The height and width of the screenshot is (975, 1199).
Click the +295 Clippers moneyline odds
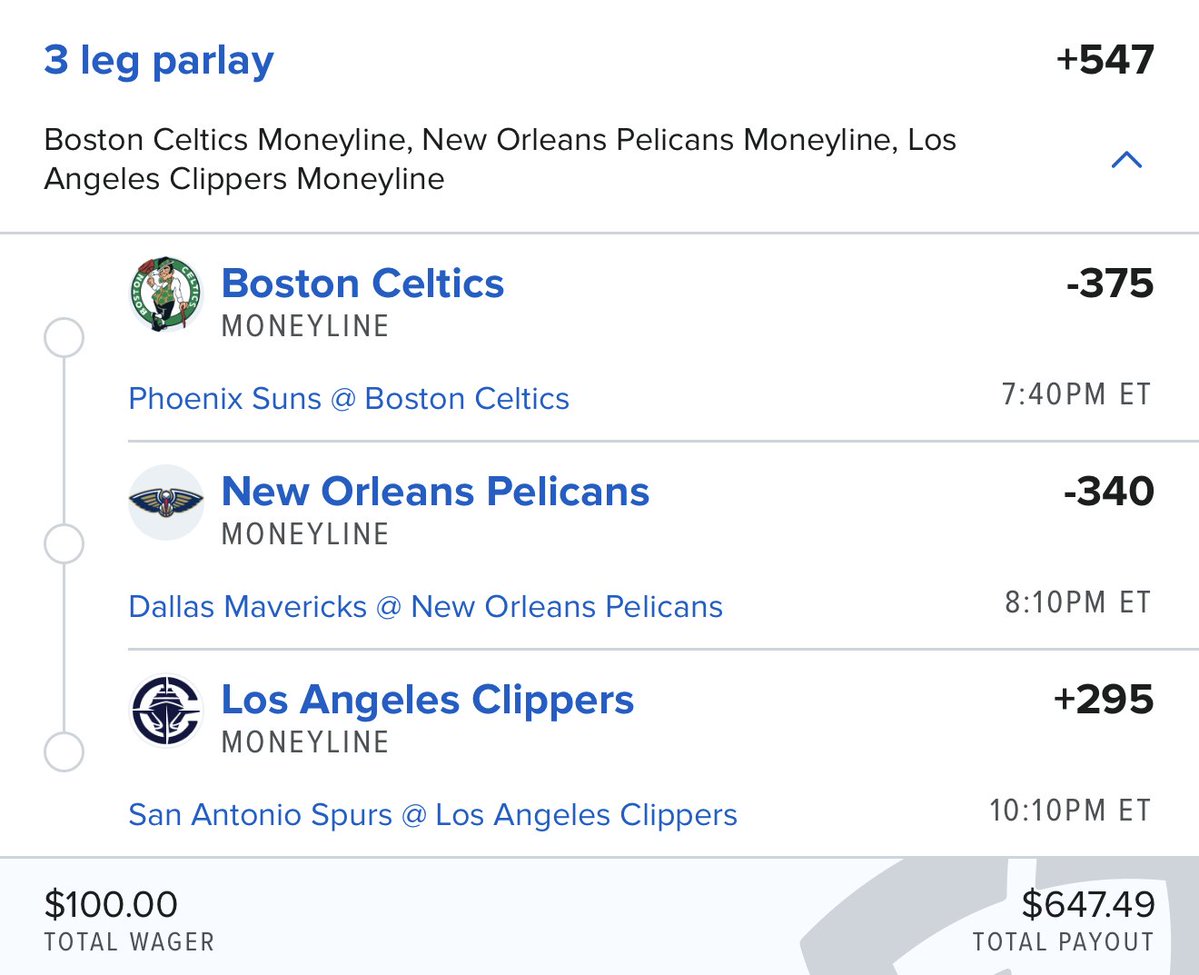coord(1104,700)
